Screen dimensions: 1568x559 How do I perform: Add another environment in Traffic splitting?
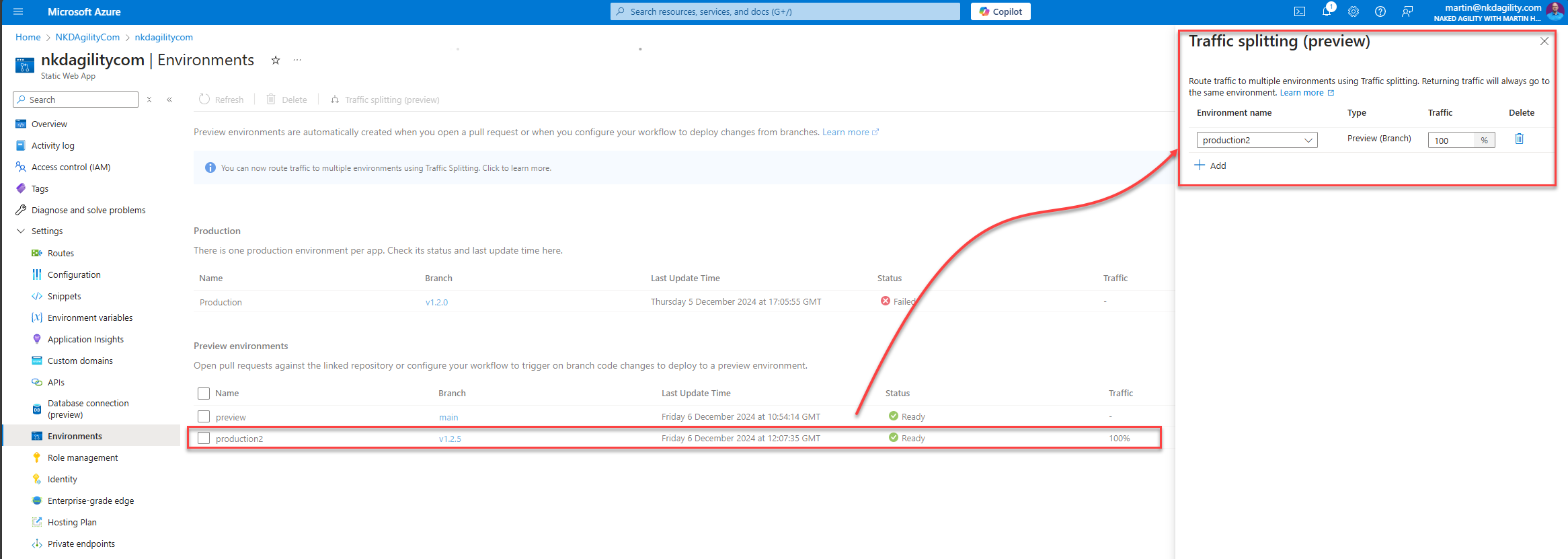[1210, 165]
